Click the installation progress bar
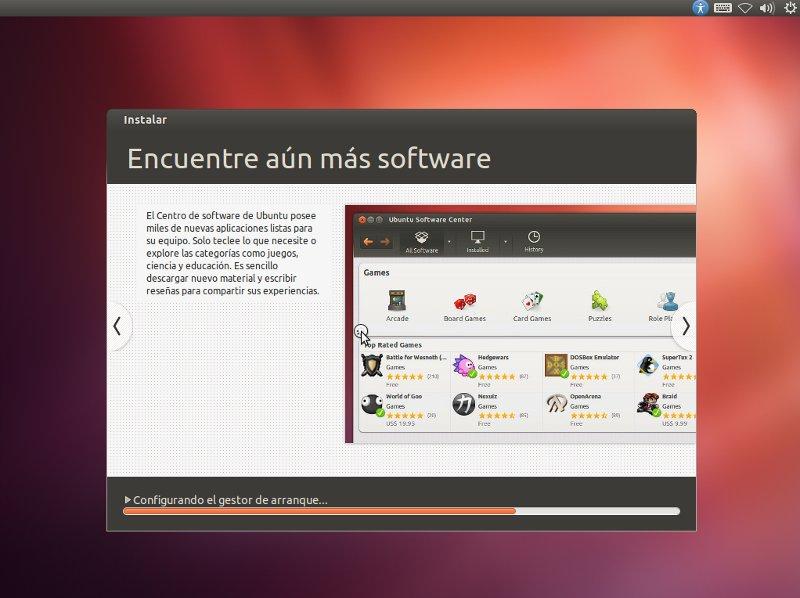This screenshot has height=598, width=800. pos(400,511)
